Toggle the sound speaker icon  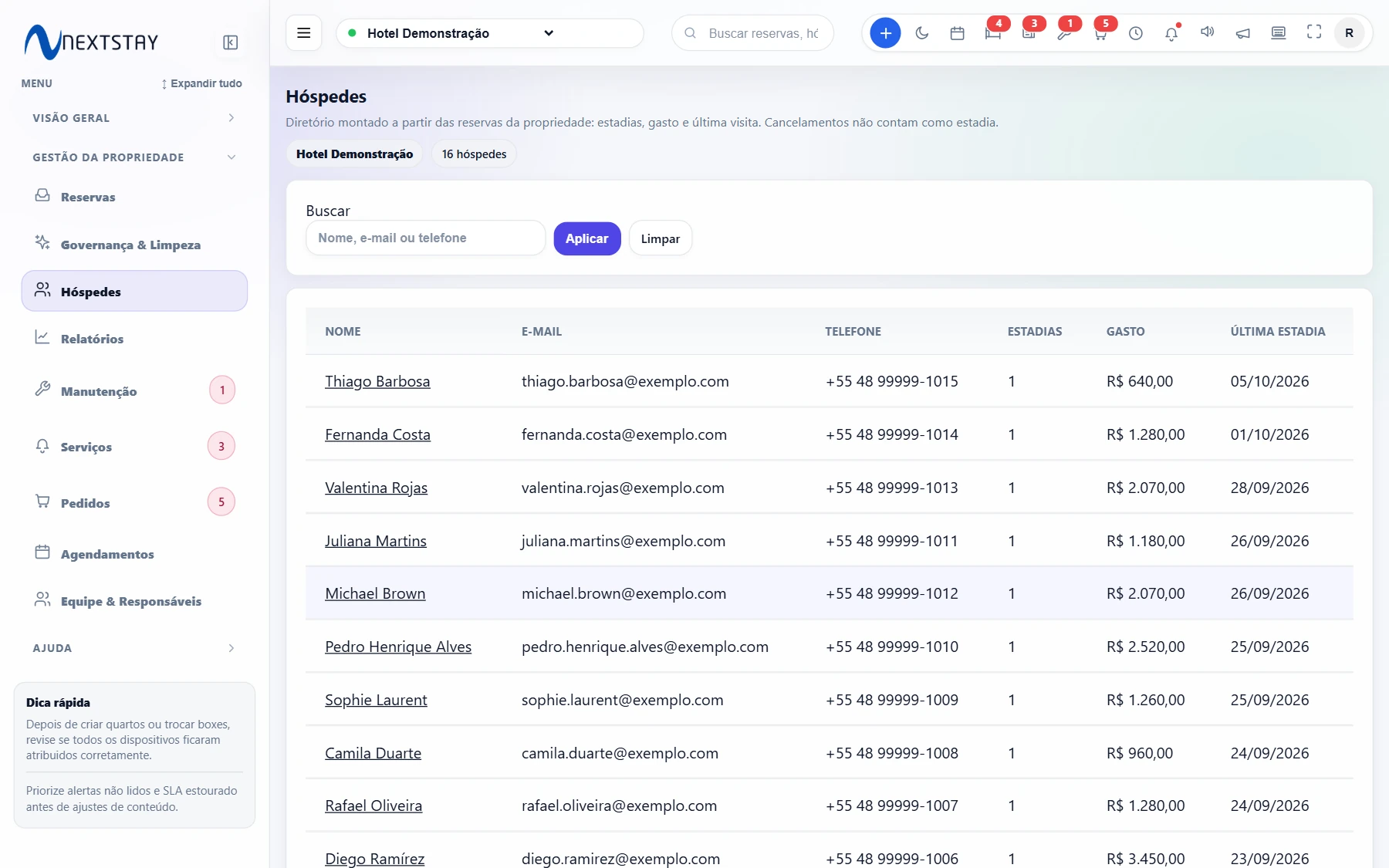pyautogui.click(x=1207, y=33)
